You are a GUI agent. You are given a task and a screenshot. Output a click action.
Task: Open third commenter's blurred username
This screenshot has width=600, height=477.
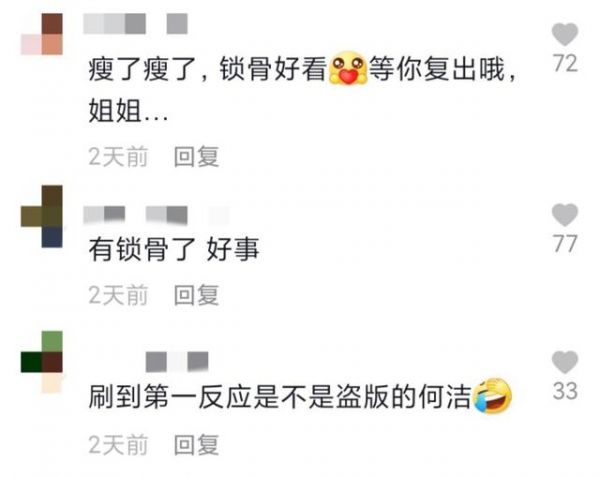[x=177, y=362]
